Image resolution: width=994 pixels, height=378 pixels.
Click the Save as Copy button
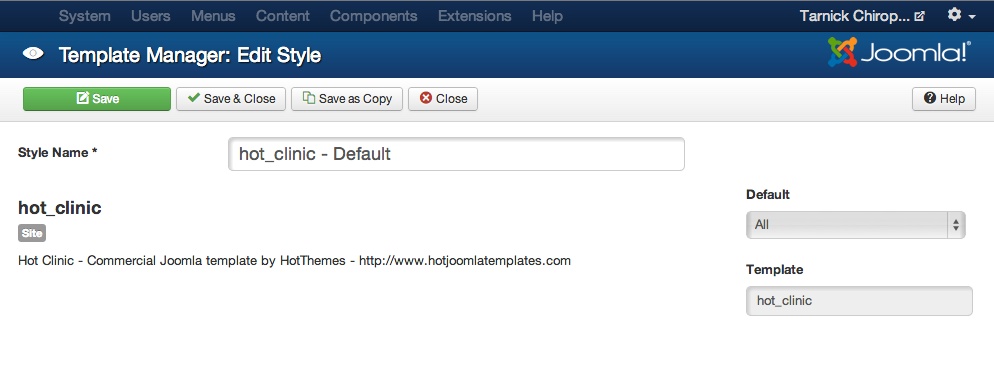pos(347,99)
